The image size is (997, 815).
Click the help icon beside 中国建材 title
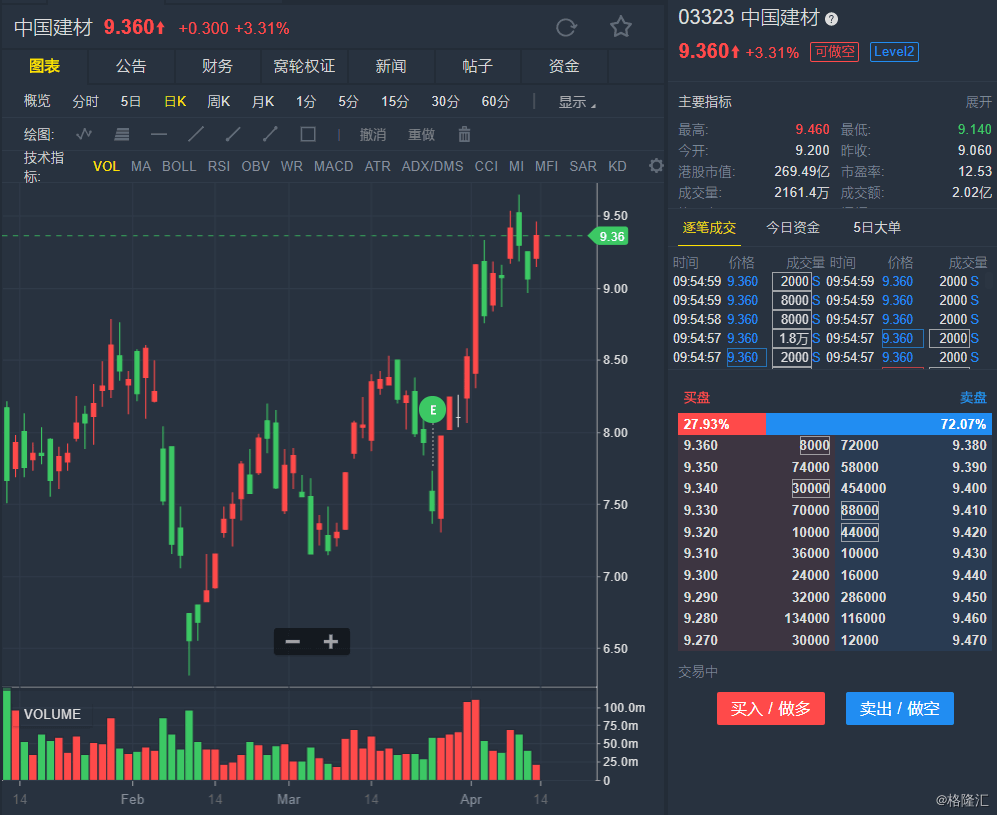[832, 19]
